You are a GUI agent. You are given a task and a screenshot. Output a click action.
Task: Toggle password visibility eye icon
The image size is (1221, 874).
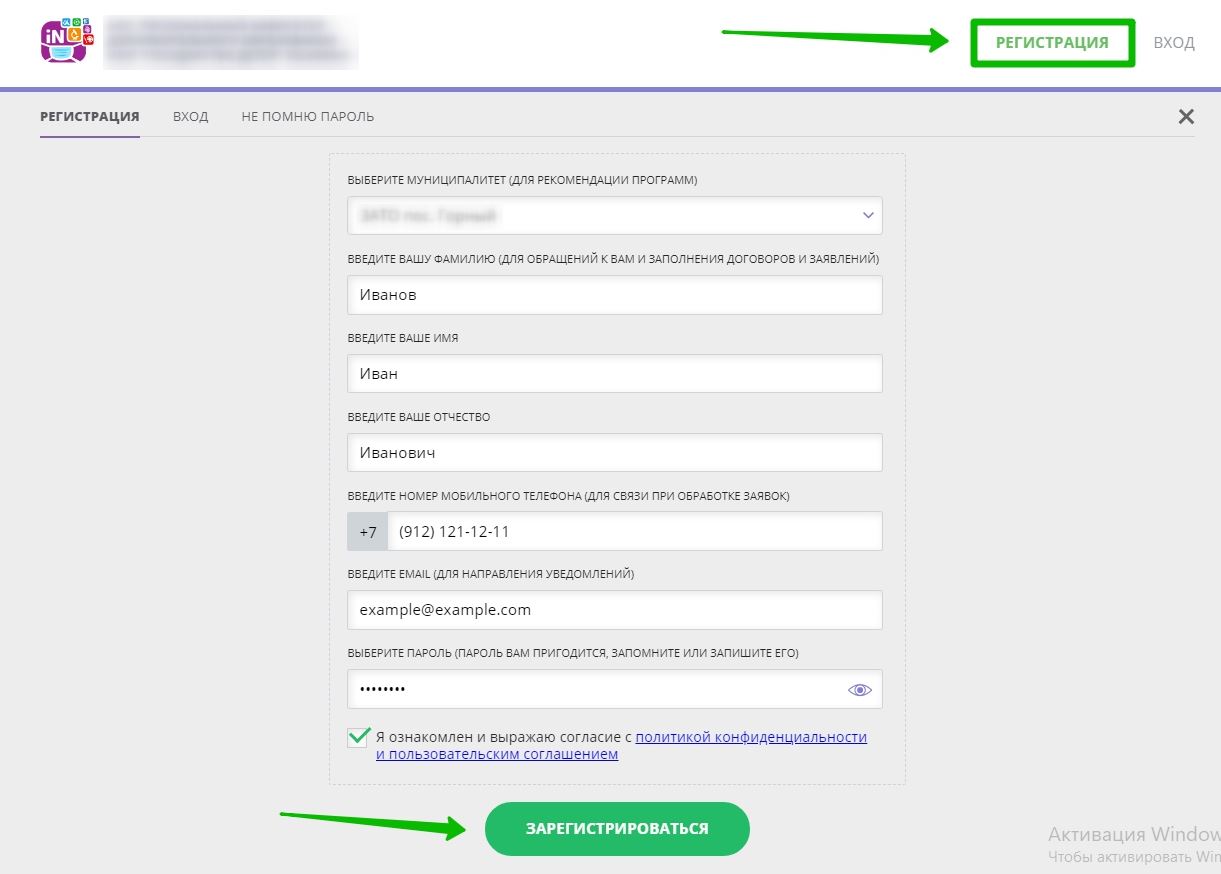[x=859, y=690]
